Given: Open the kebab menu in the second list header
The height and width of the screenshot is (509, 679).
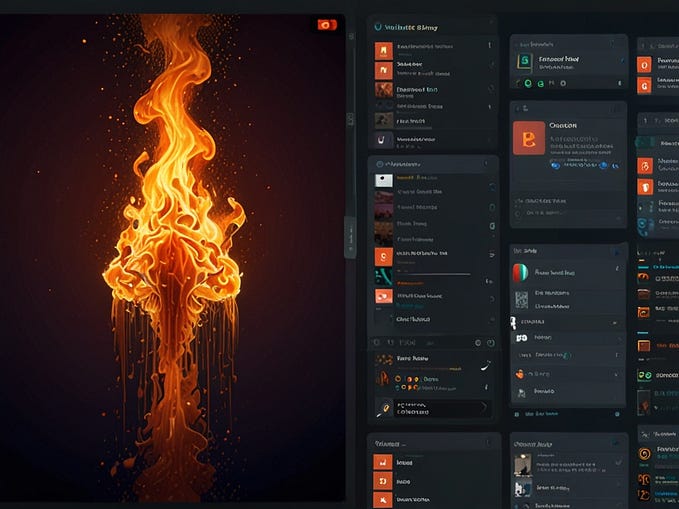Looking at the screenshot, I should 486,164.
